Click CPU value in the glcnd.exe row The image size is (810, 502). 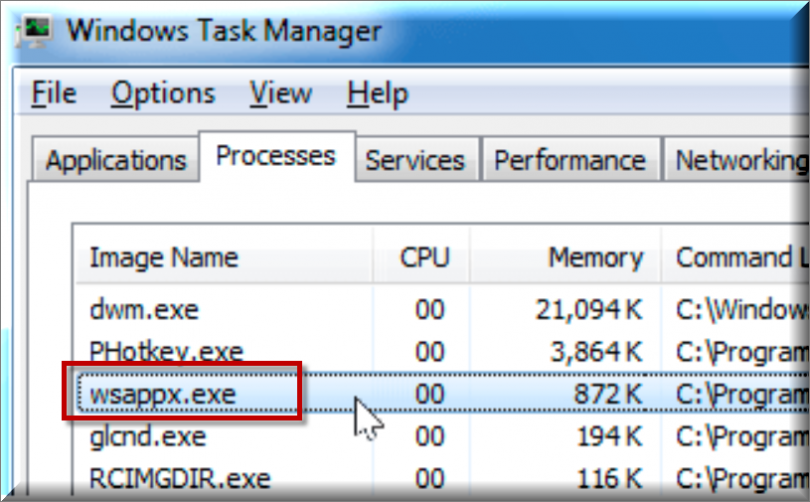tap(429, 437)
